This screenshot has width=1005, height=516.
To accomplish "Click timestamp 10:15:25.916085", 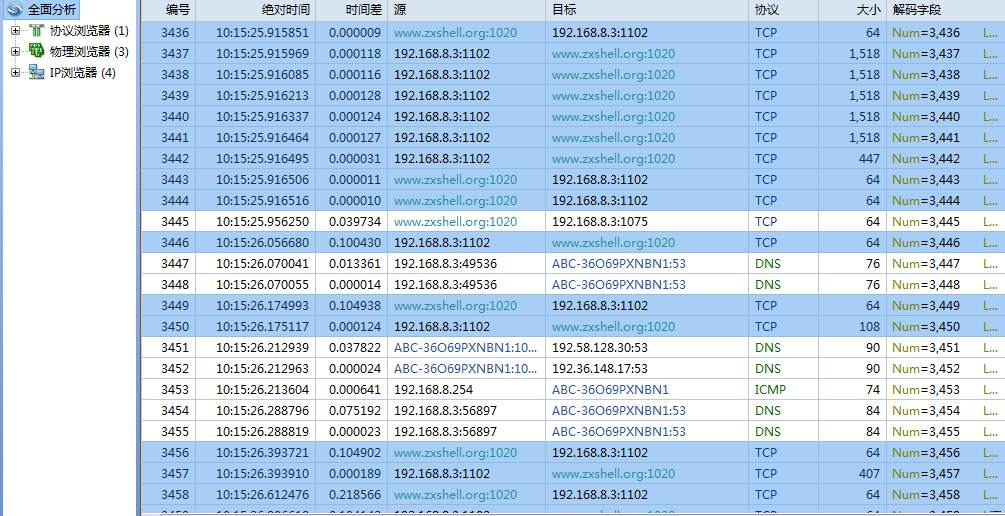I will tap(262, 74).
